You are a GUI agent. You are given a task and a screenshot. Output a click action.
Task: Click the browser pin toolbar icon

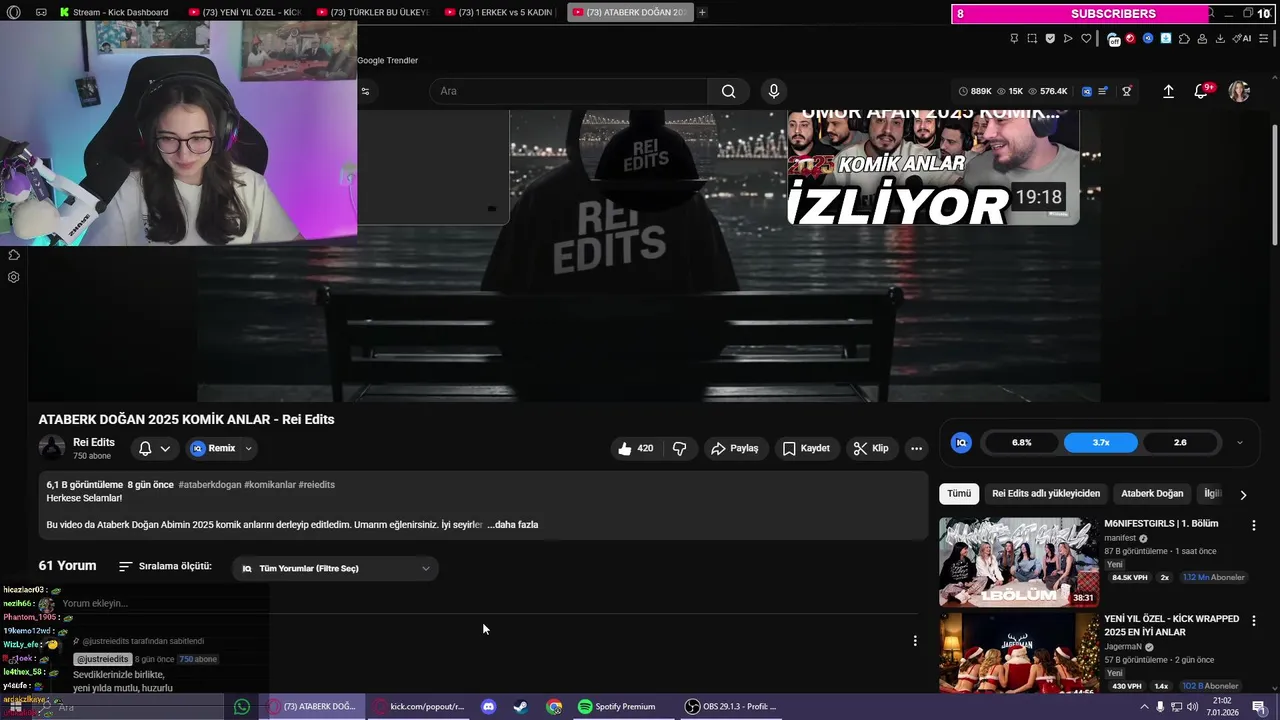[1014, 38]
